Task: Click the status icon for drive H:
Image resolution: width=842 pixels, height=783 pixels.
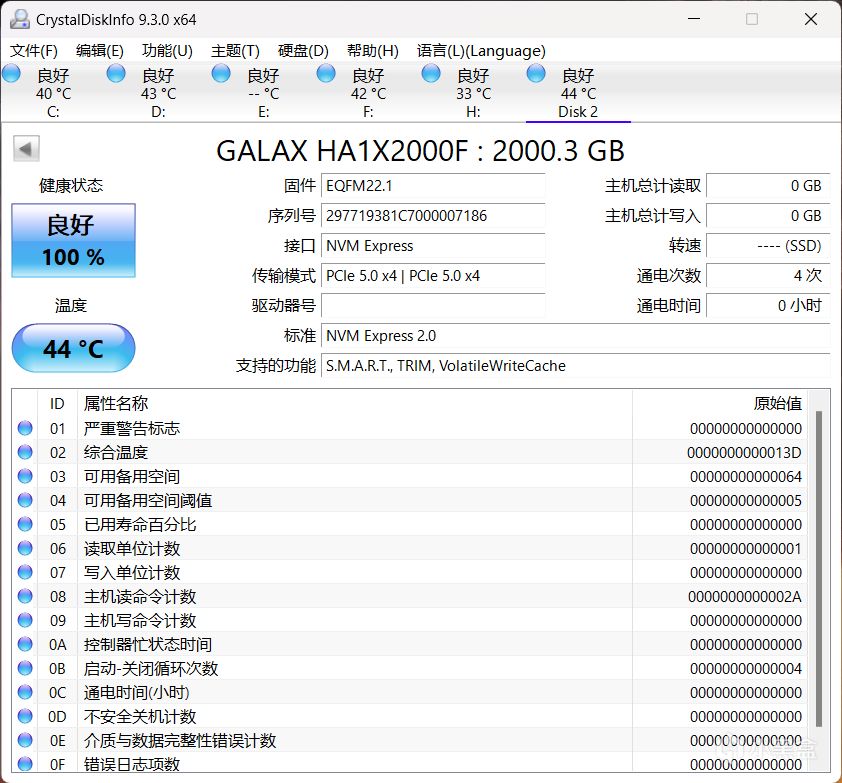Action: (431, 74)
